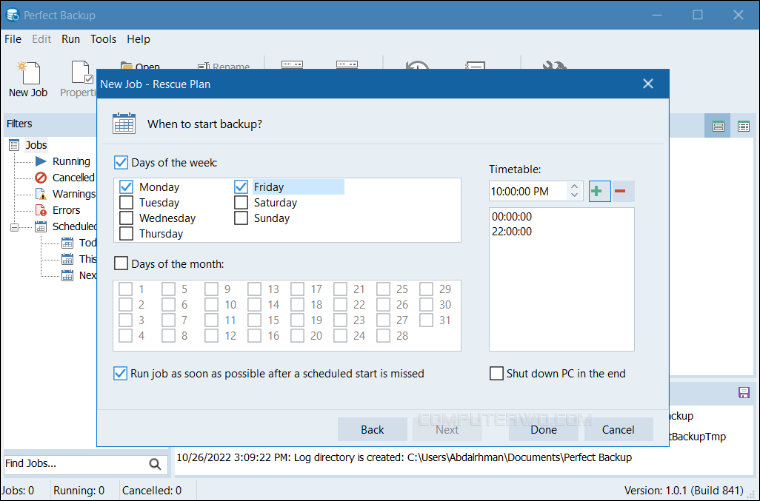Viewport: 760px width, 501px height.
Task: Click the Cancelled: 0 status bar entry
Action: point(152,490)
